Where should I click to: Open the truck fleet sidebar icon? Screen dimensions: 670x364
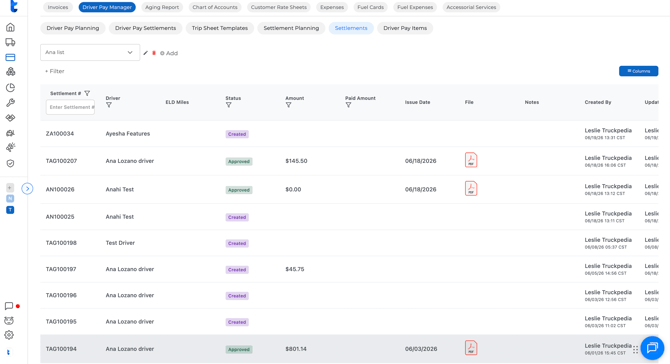pyautogui.click(x=10, y=42)
